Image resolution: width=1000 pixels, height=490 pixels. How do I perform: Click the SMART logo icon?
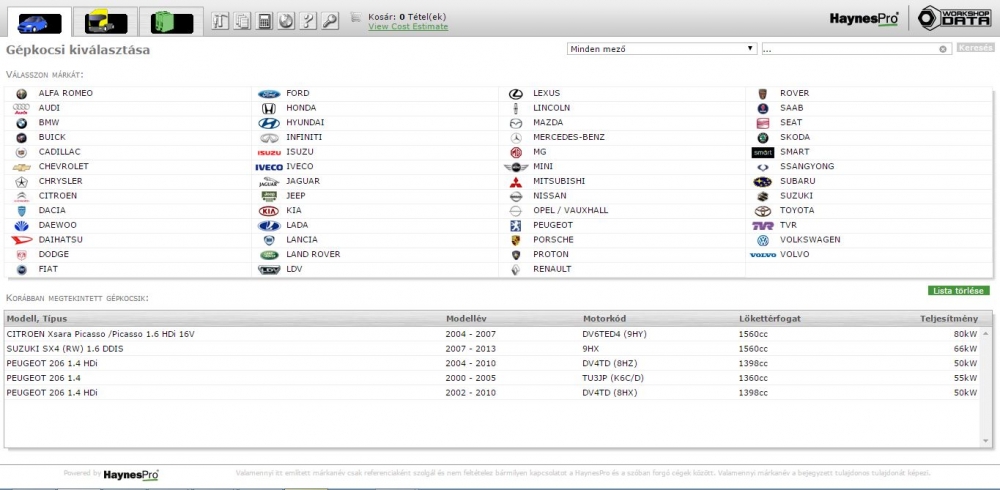pyautogui.click(x=763, y=152)
